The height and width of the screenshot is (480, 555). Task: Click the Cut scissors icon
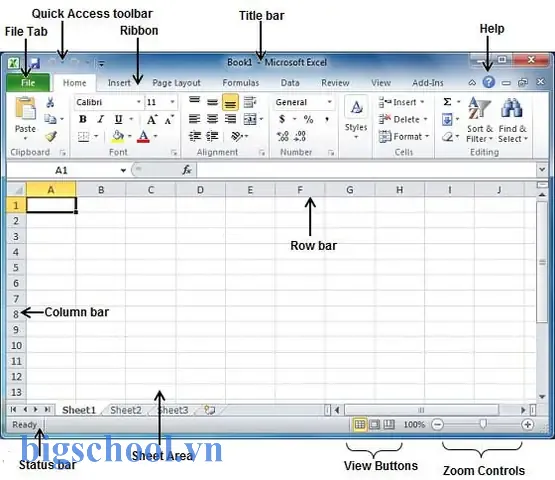(50, 102)
